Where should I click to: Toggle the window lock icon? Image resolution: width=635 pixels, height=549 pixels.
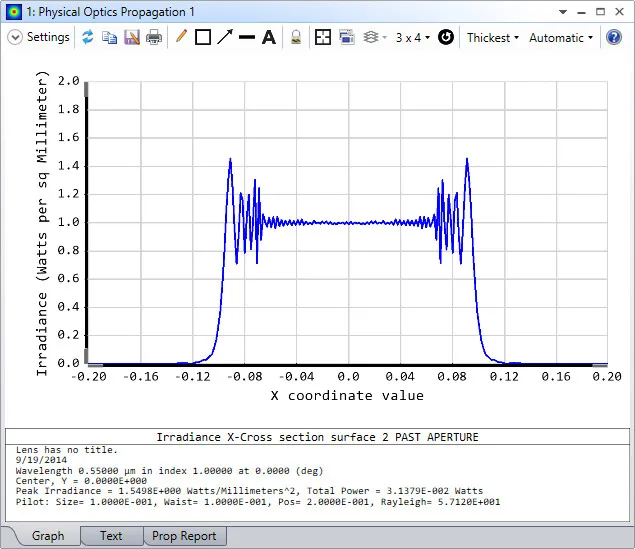(x=296, y=38)
